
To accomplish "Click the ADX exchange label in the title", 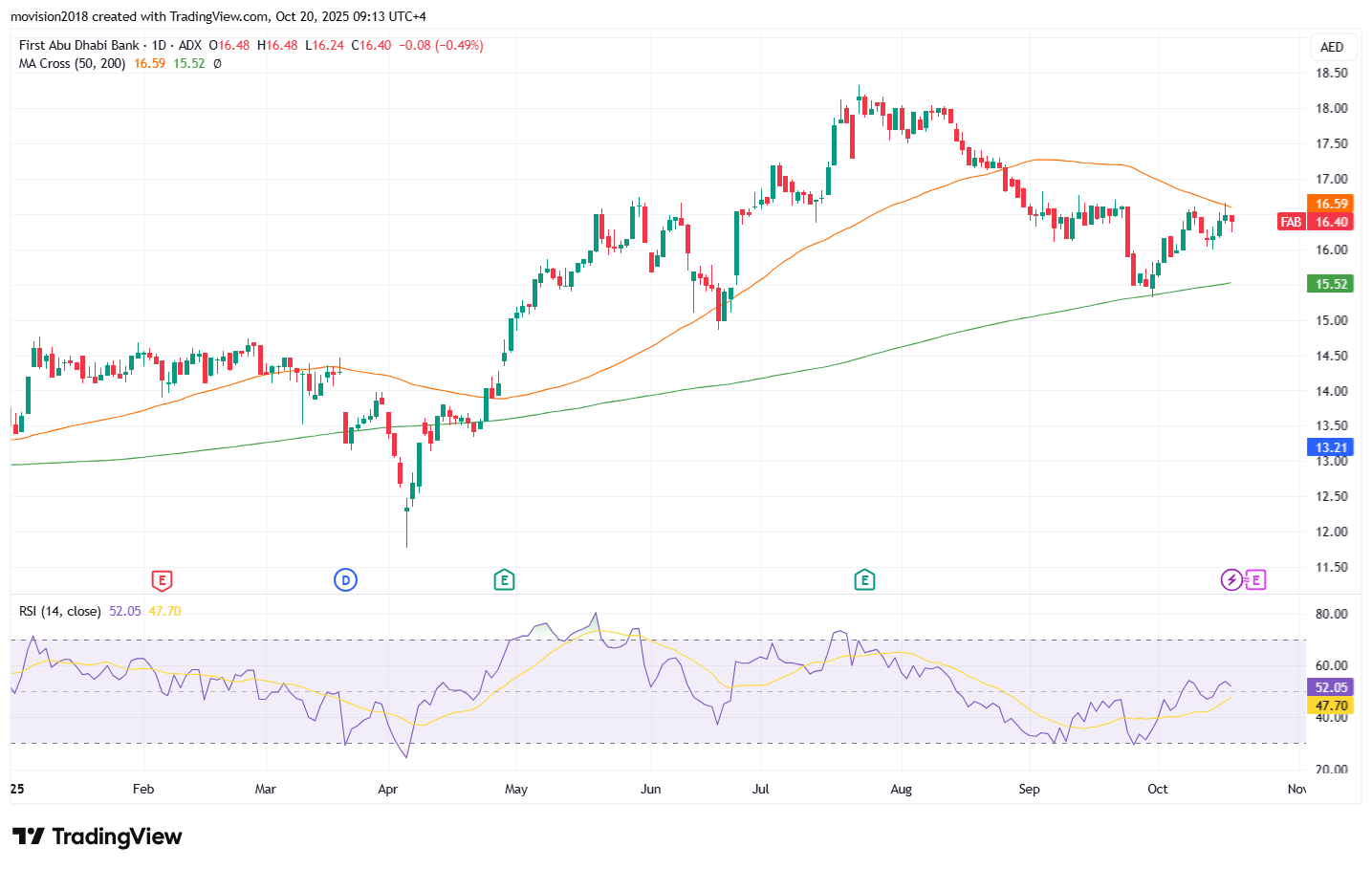I will (189, 45).
